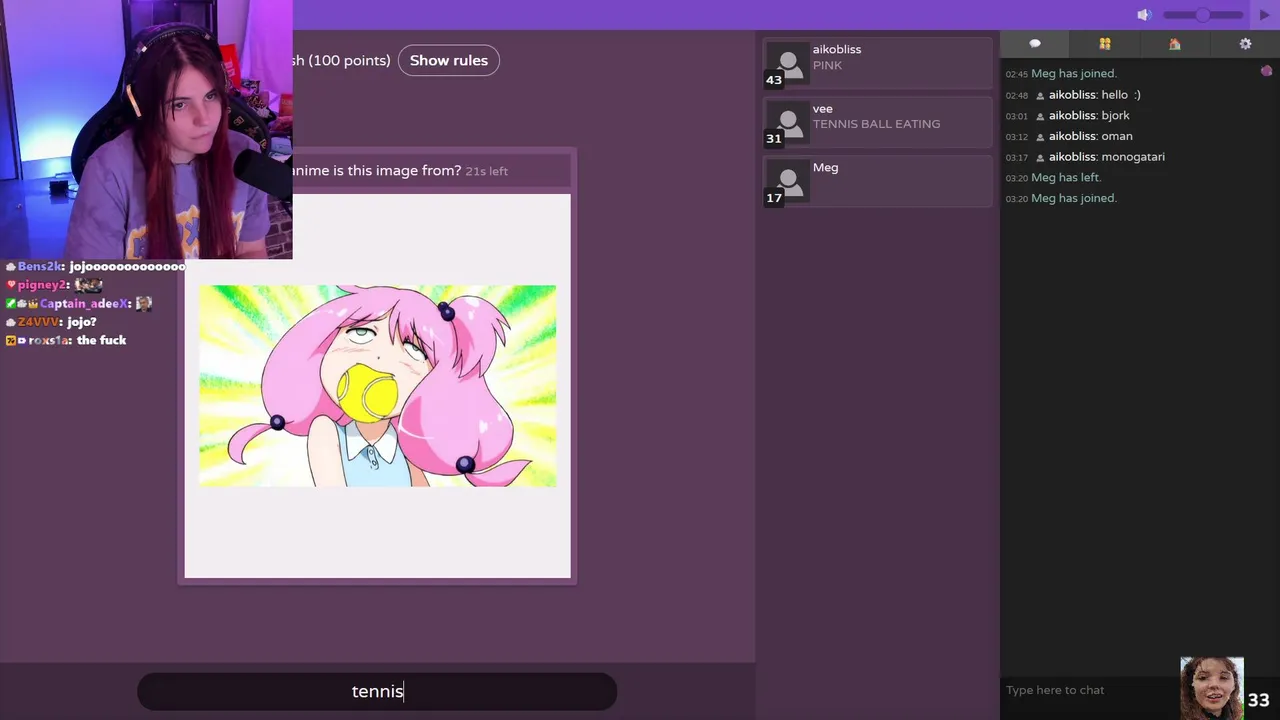
Task: Click Show rules button
Action: pyautogui.click(x=449, y=60)
